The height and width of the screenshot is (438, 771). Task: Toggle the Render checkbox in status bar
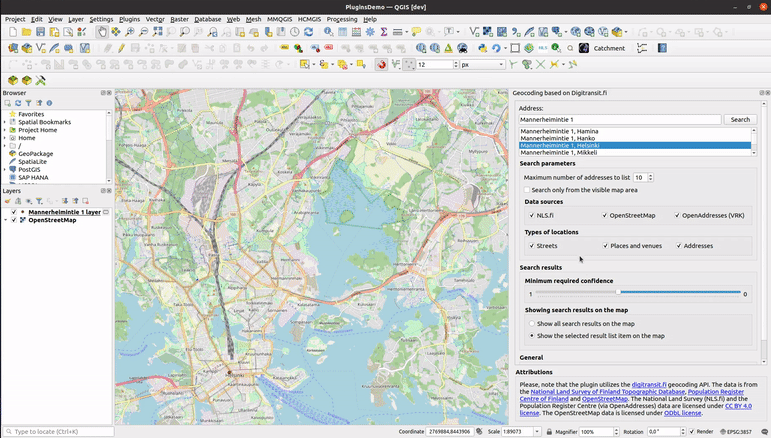coord(692,432)
